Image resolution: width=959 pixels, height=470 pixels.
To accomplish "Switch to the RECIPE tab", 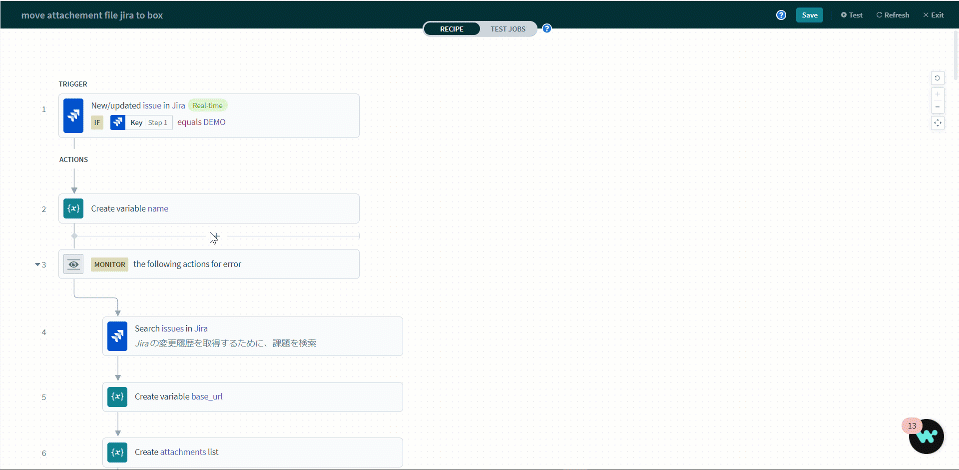I will pos(452,29).
